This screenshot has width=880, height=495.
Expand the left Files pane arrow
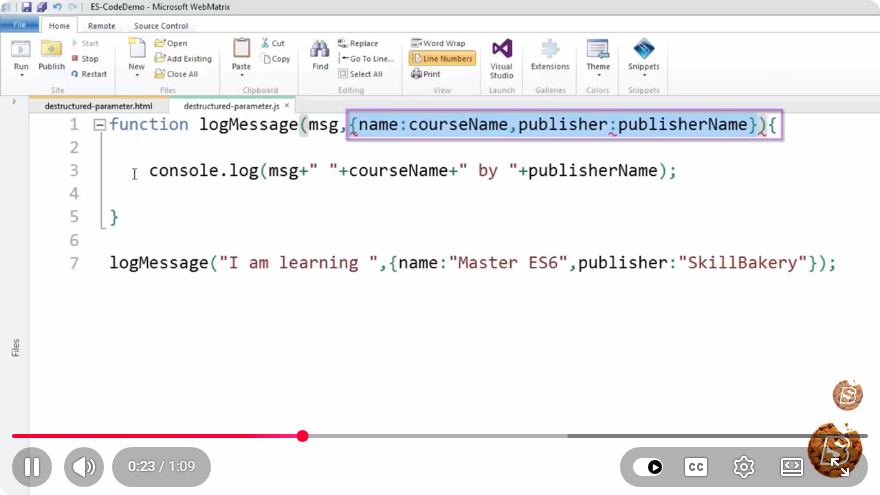14,102
